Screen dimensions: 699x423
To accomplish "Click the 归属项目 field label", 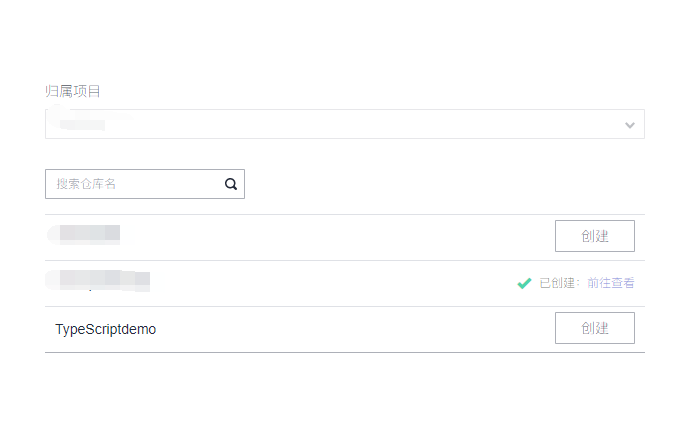I will click(x=73, y=91).
